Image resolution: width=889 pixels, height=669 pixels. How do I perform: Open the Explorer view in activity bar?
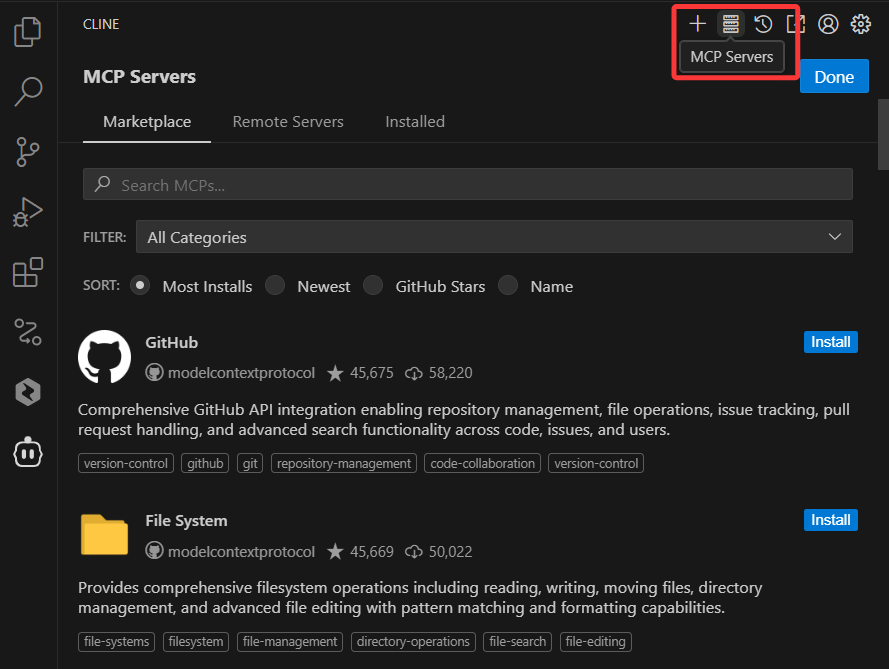click(27, 32)
